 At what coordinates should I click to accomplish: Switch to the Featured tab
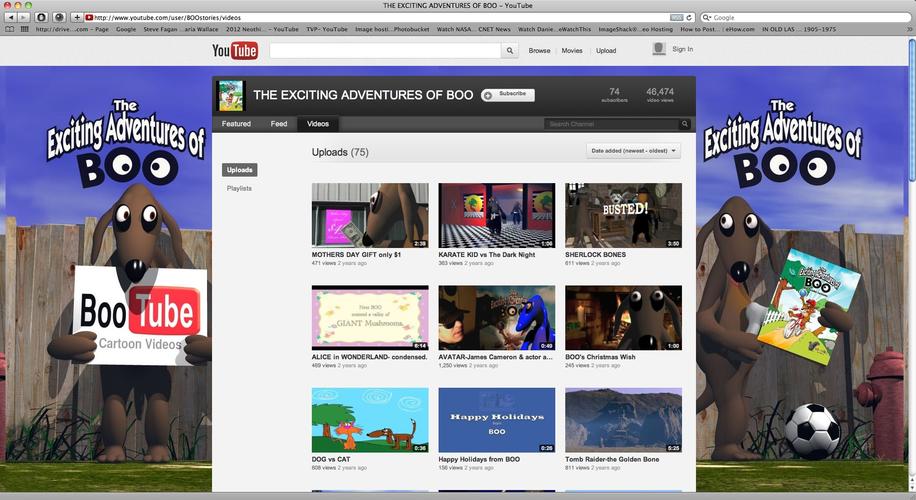pos(236,124)
